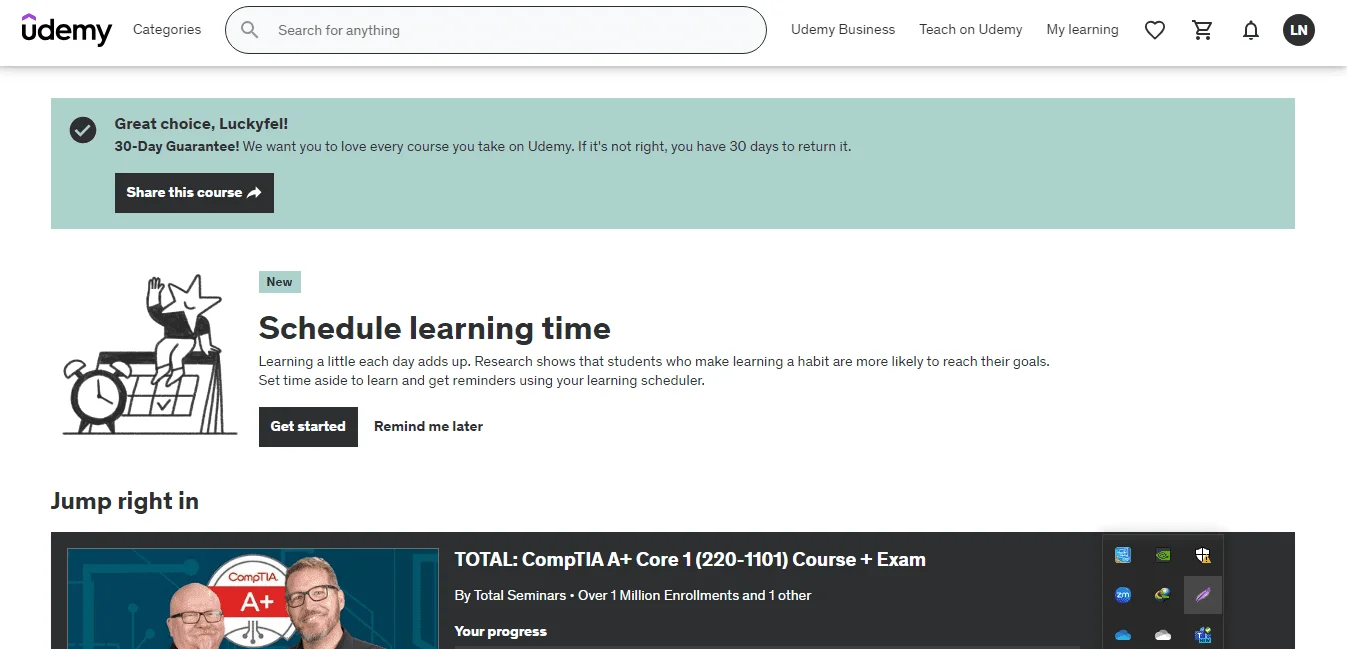Open TOTAL: CompTIA A+ Core 1 course title

[x=690, y=560]
